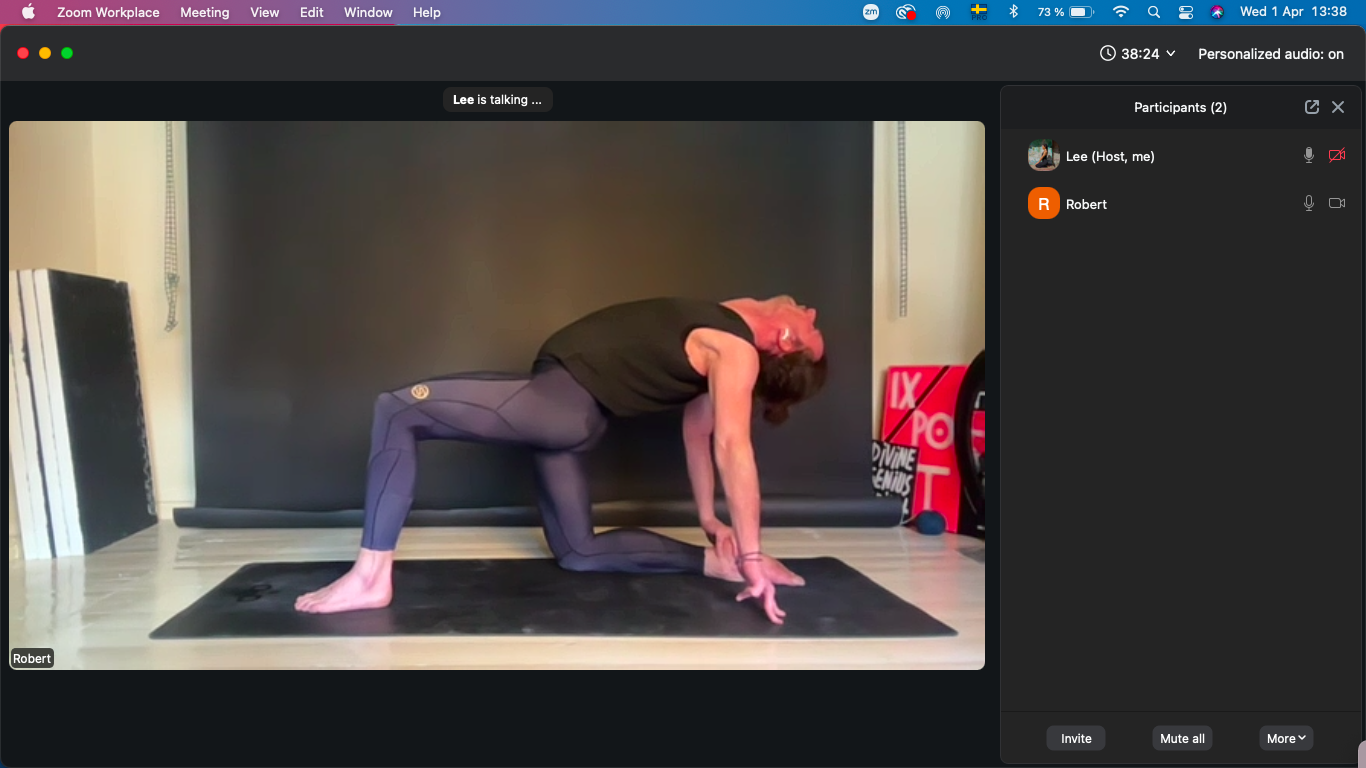Toggle Robert's video camera
Screen dimensions: 1366x768
1337,203
